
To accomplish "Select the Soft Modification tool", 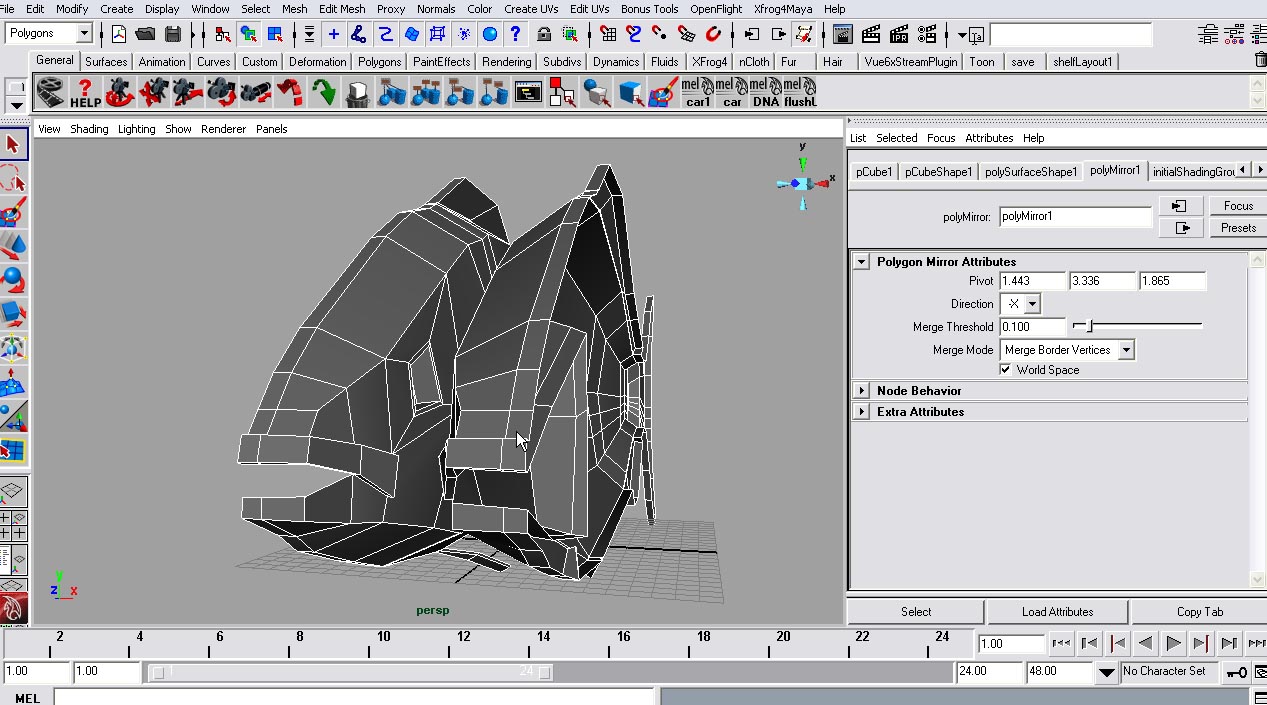I will click(13, 383).
